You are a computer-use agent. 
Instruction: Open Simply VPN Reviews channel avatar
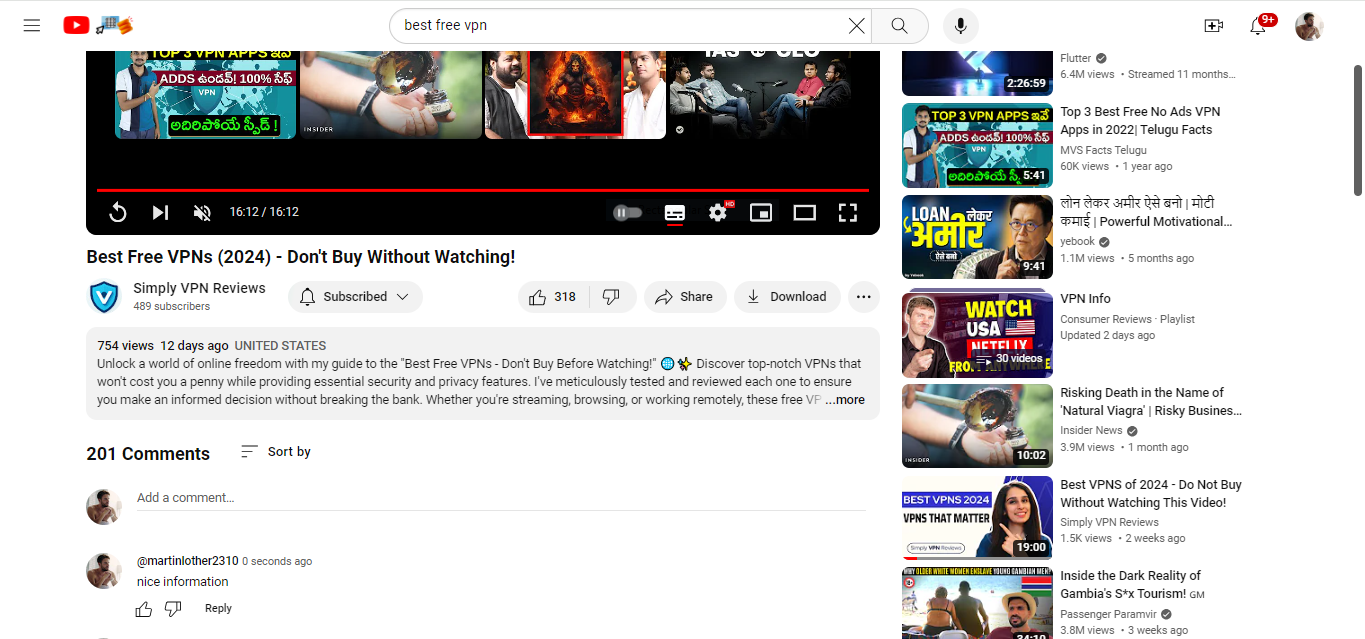click(105, 297)
